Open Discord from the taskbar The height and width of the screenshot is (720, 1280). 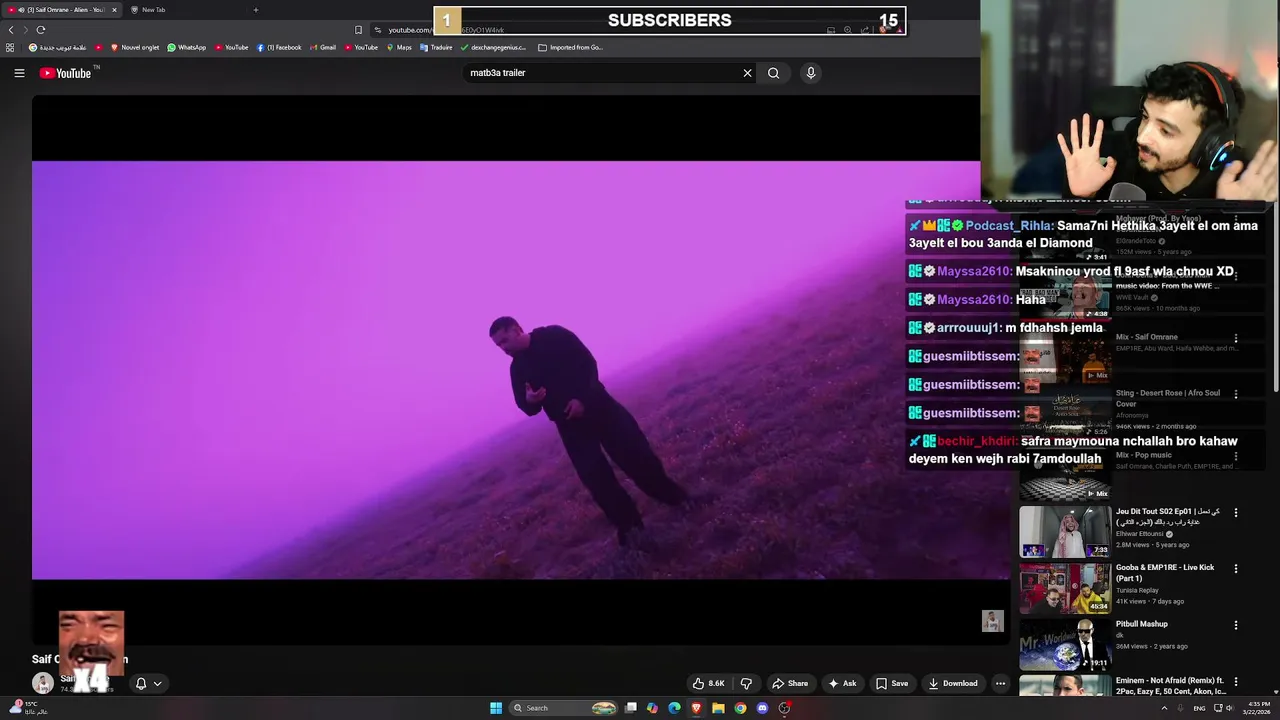coord(762,708)
